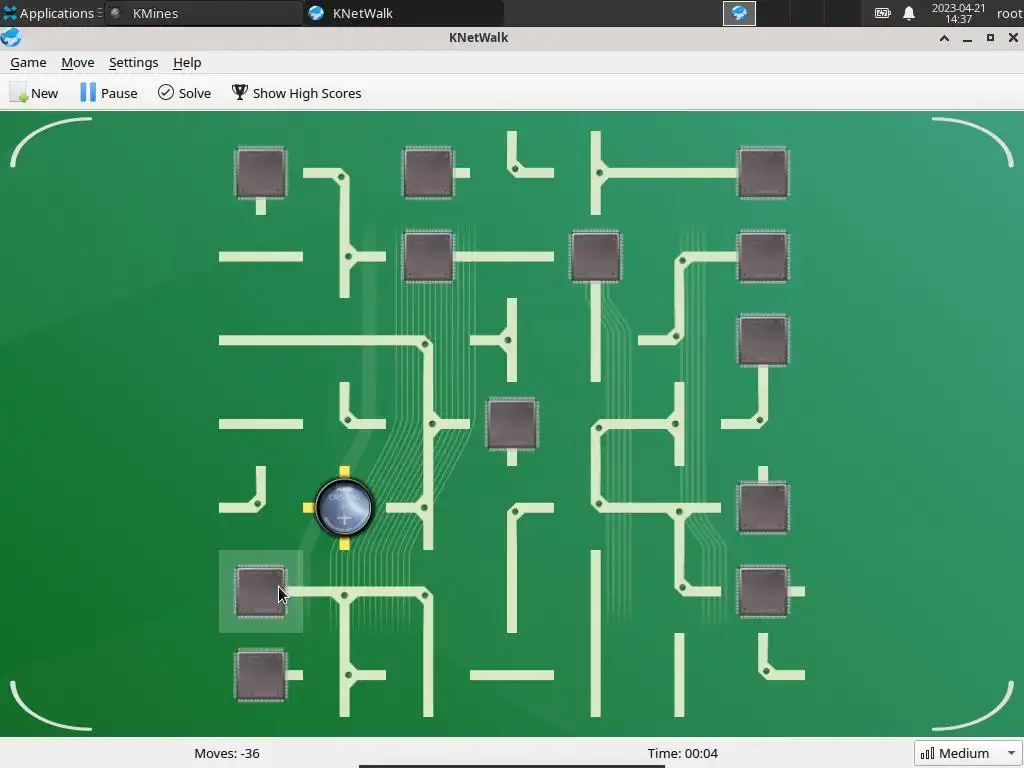Click the panel clock showing 2023-04-21
The width and height of the screenshot is (1024, 768).
[958, 13]
